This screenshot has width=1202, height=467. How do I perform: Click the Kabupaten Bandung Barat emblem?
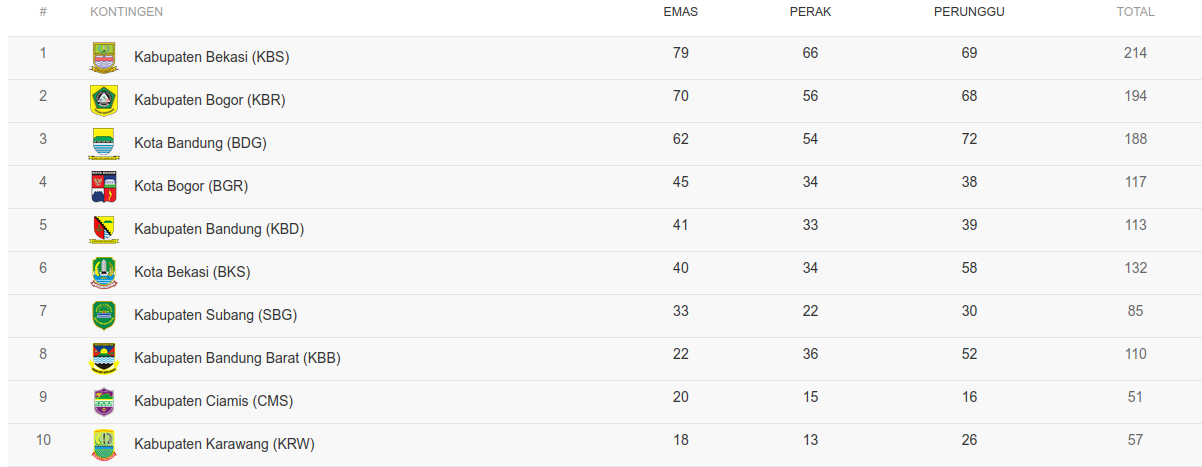click(104, 358)
